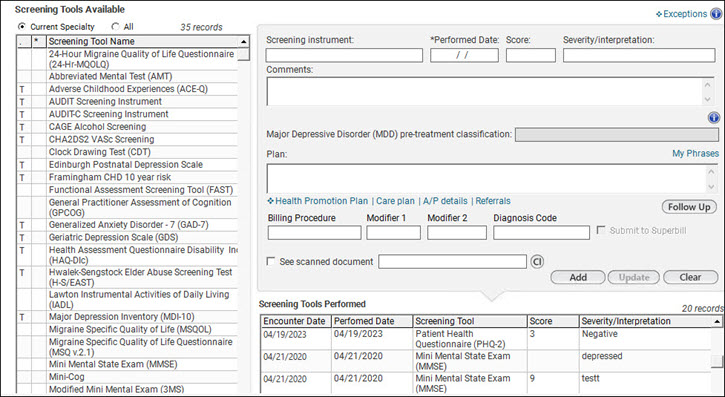
Task: Check the See scanned document checkbox
Action: click(x=271, y=262)
